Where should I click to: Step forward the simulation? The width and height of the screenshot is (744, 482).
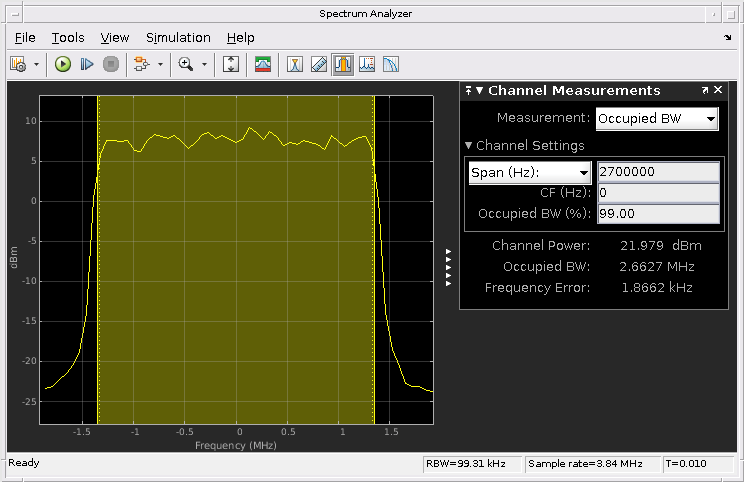coord(87,64)
